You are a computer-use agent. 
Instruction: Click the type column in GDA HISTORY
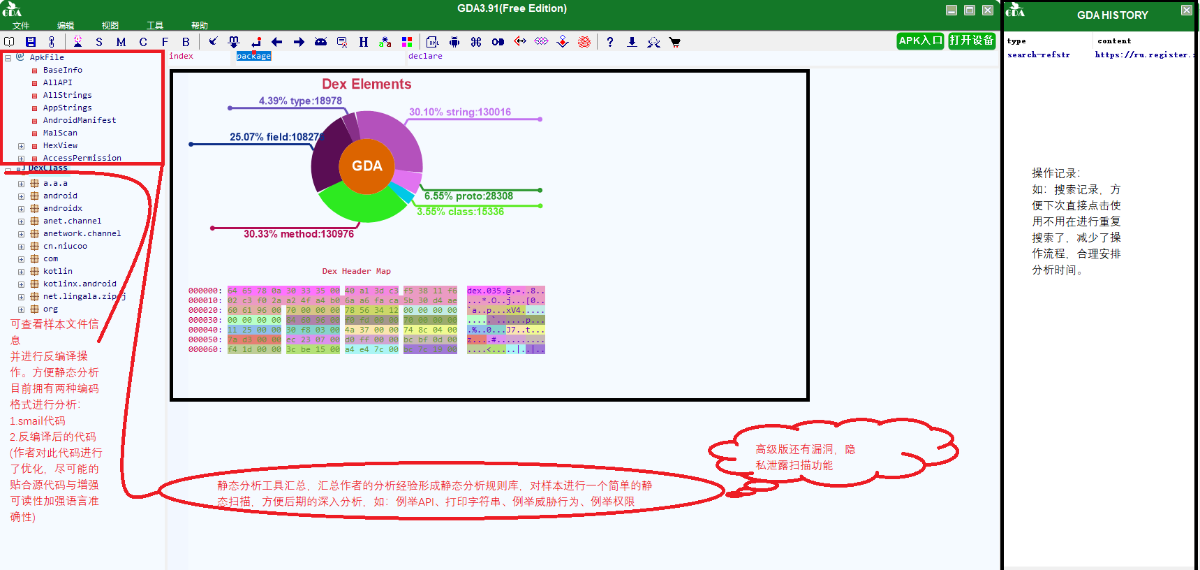[x=1017, y=41]
